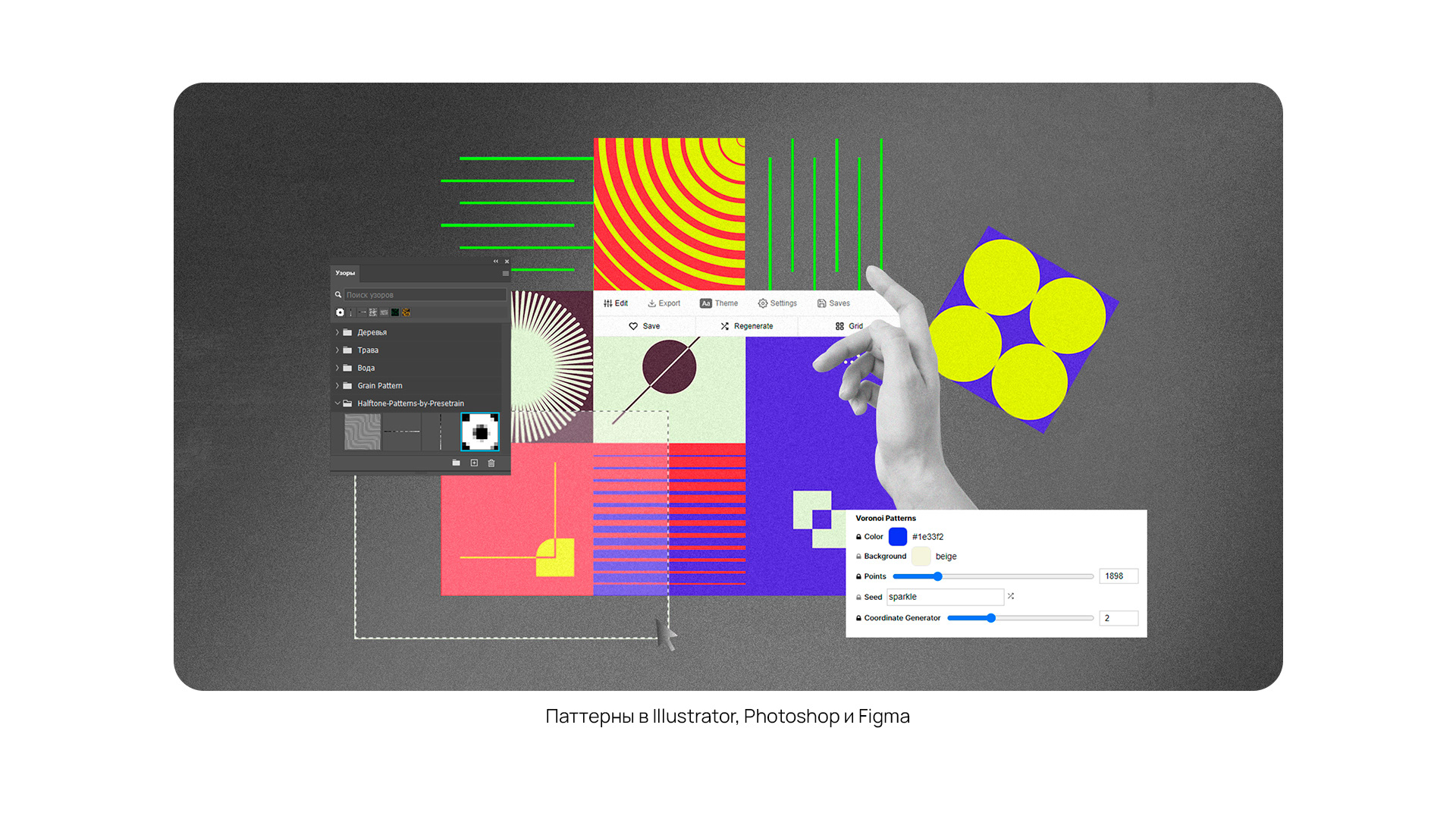Toggle the lock next to Background
1456x819 pixels.
pos(858,557)
